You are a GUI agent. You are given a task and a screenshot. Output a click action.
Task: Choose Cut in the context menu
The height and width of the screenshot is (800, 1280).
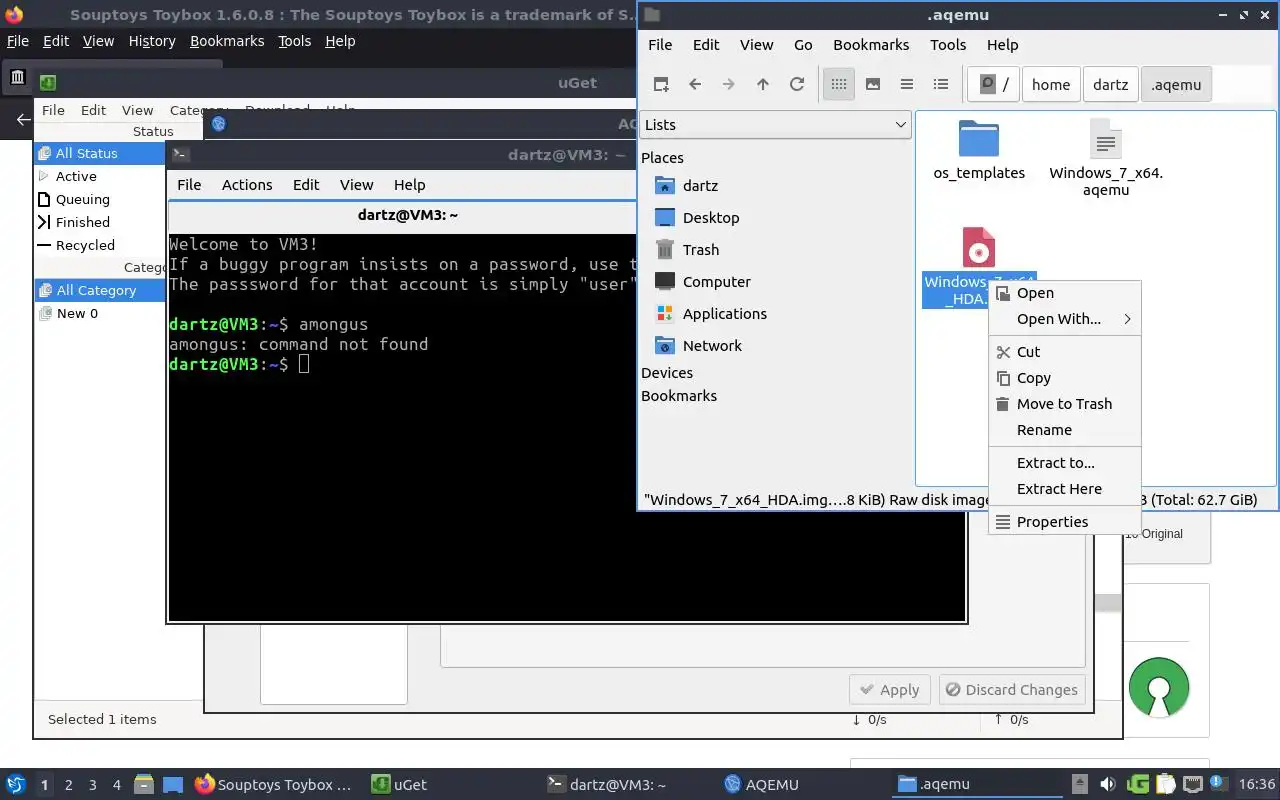[1065, 352]
